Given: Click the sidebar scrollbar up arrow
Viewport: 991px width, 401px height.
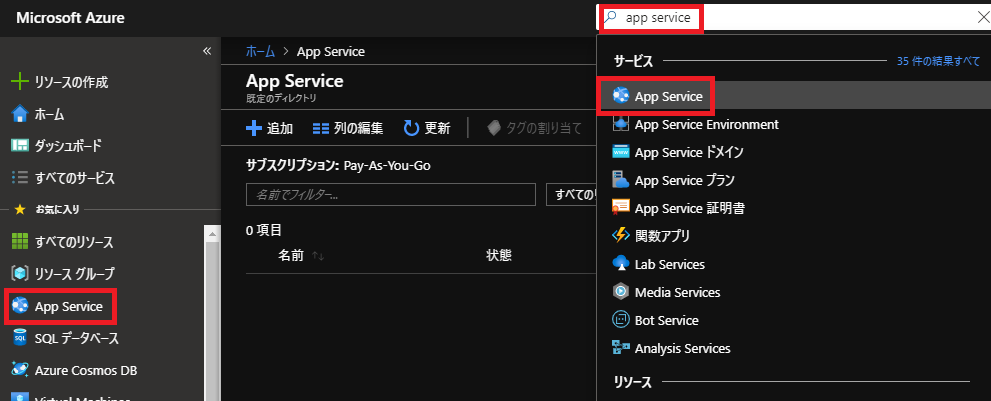Looking at the screenshot, I should (213, 235).
